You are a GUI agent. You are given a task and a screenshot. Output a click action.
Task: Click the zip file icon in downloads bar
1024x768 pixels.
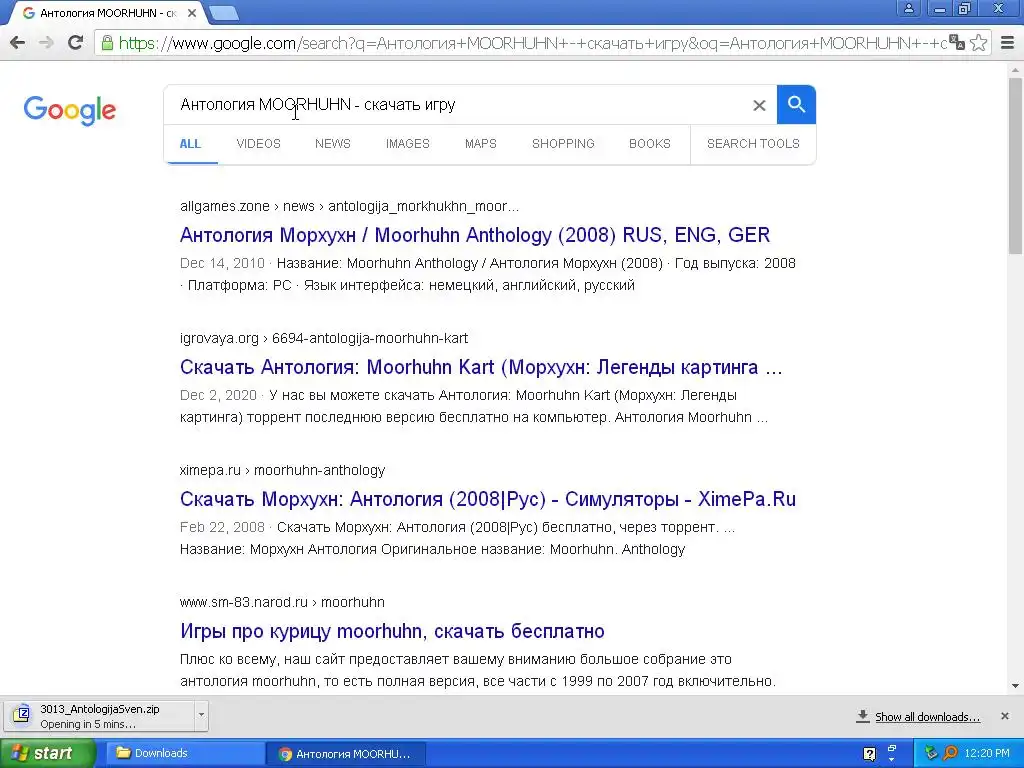pyautogui.click(x=22, y=715)
